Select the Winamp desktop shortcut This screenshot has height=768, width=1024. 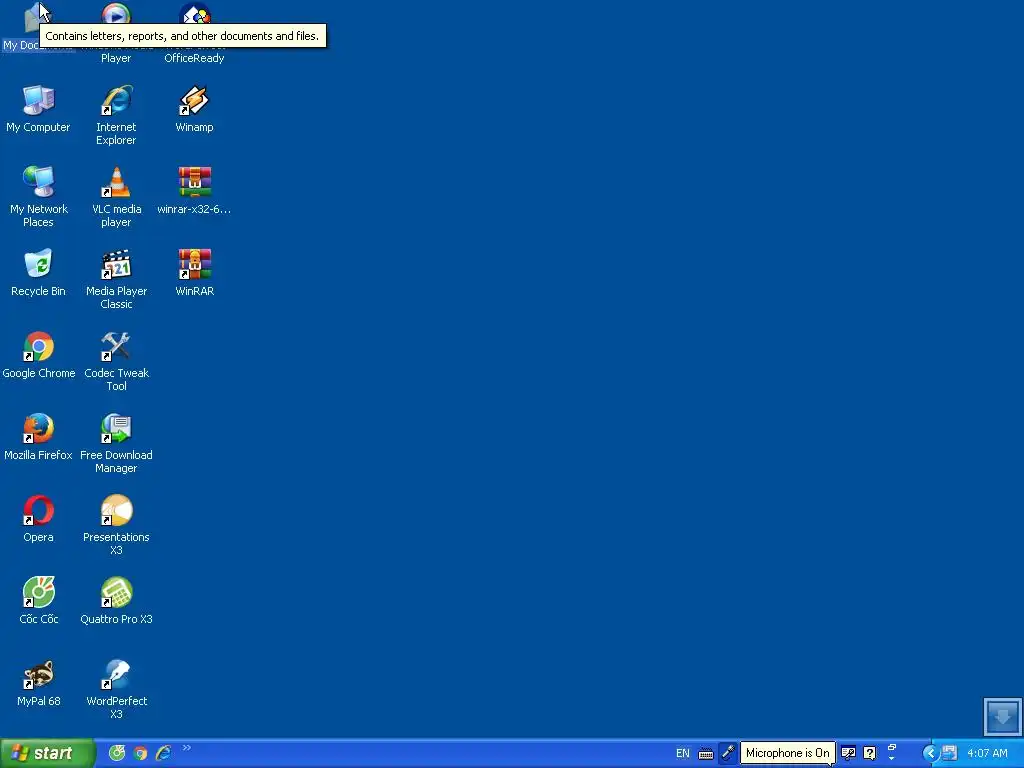click(194, 108)
